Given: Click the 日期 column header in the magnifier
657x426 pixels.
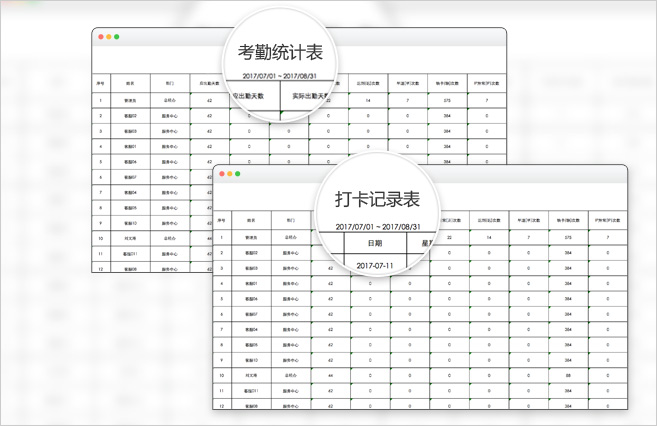Looking at the screenshot, I should [375, 243].
